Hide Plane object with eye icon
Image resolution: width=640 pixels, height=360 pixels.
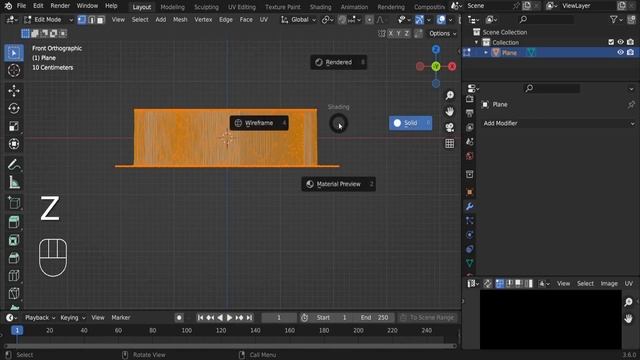[x=620, y=52]
